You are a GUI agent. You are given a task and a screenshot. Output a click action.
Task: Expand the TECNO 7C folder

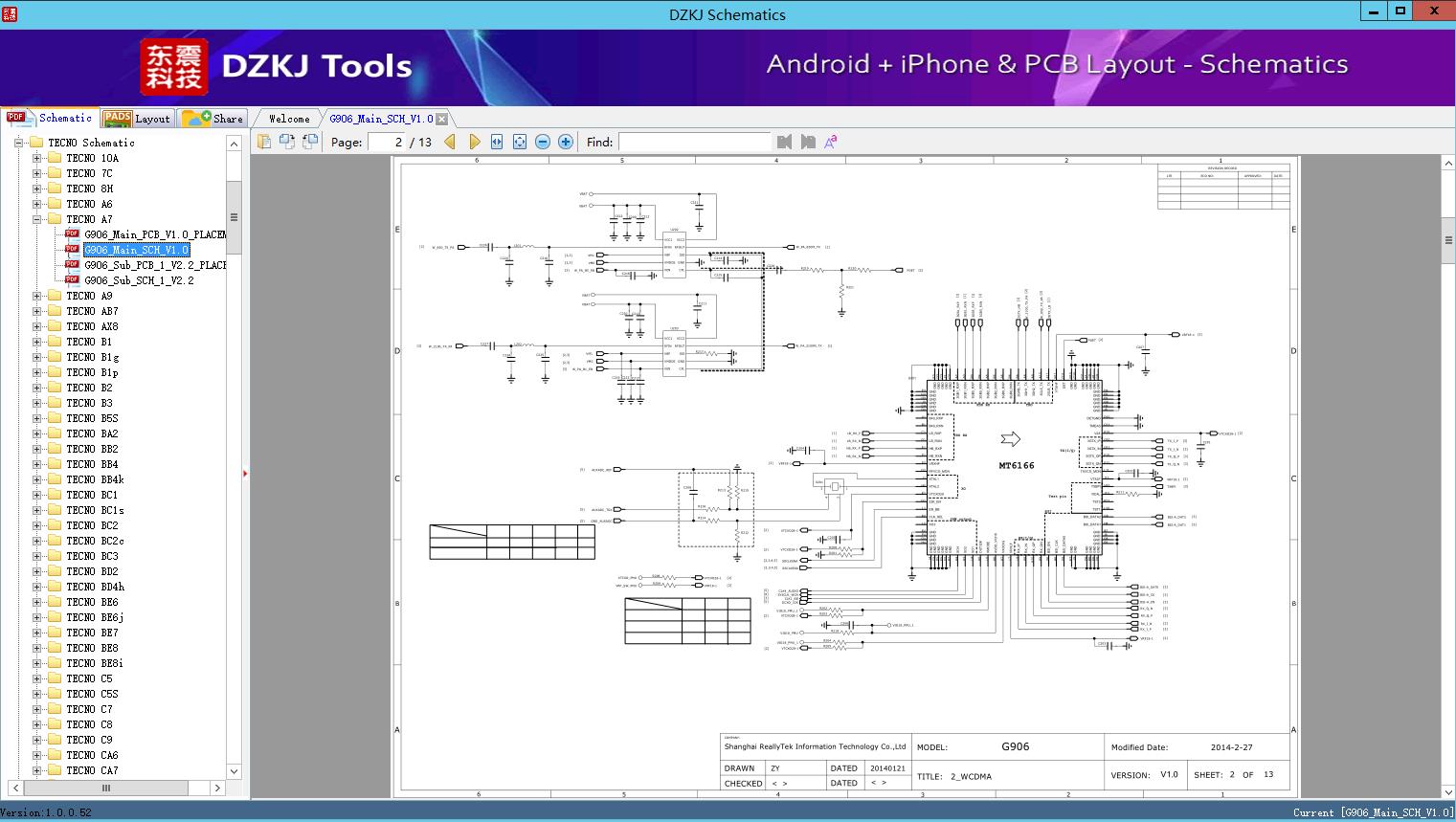36,173
